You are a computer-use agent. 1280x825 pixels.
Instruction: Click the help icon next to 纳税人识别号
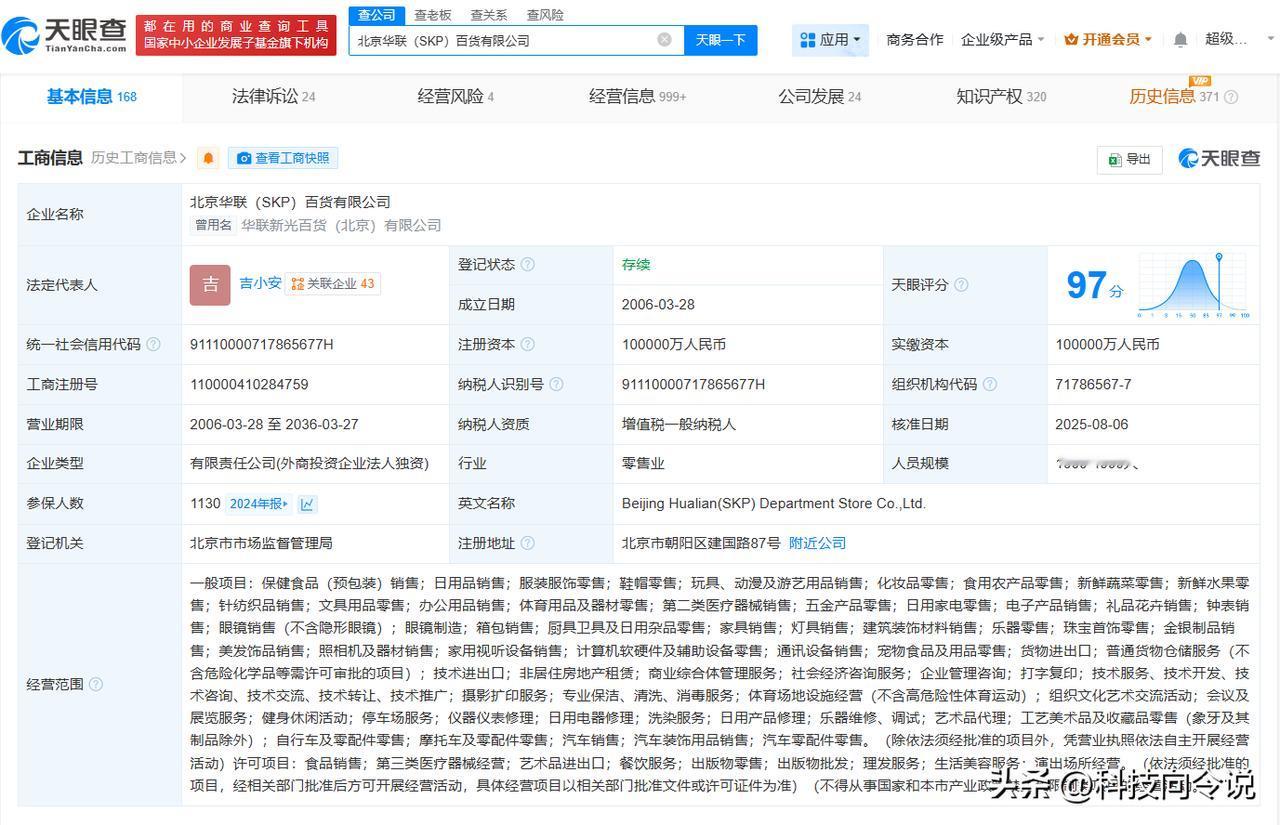coord(556,384)
